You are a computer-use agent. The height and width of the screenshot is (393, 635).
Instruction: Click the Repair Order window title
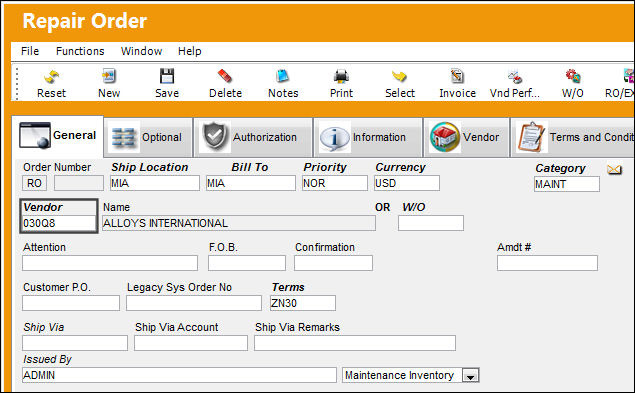(x=85, y=21)
